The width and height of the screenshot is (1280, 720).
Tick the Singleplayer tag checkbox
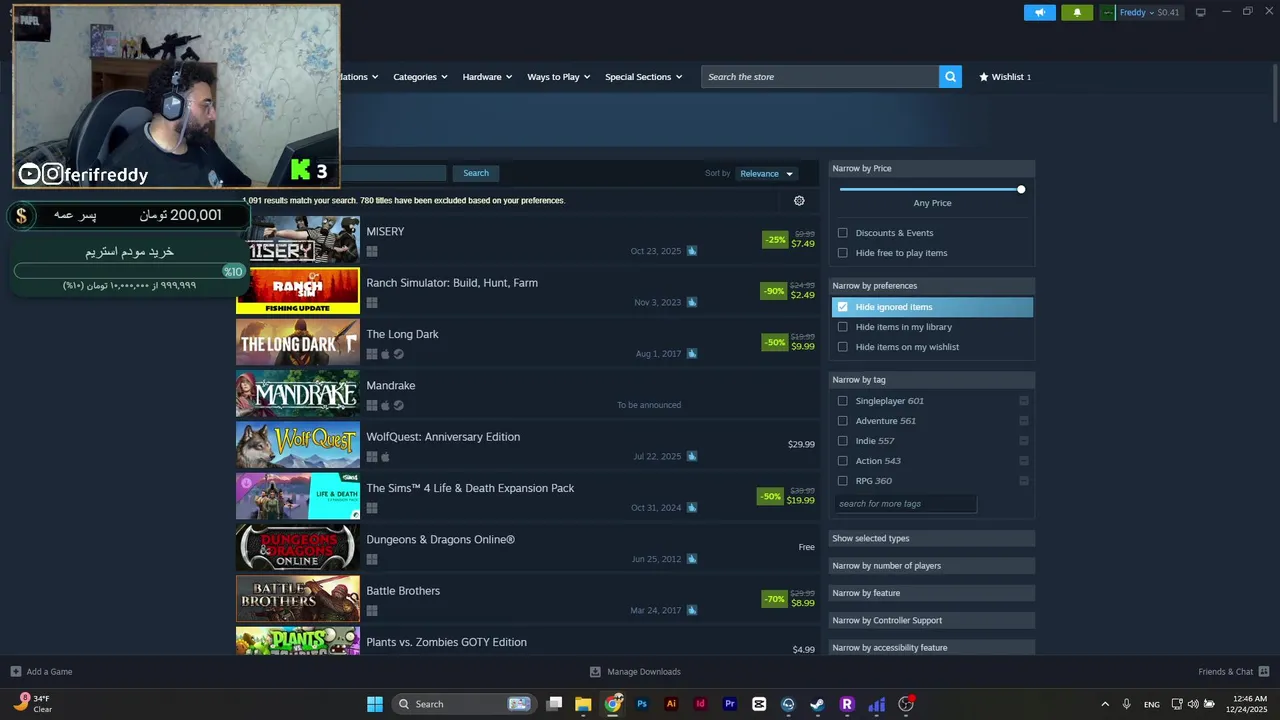pos(842,401)
